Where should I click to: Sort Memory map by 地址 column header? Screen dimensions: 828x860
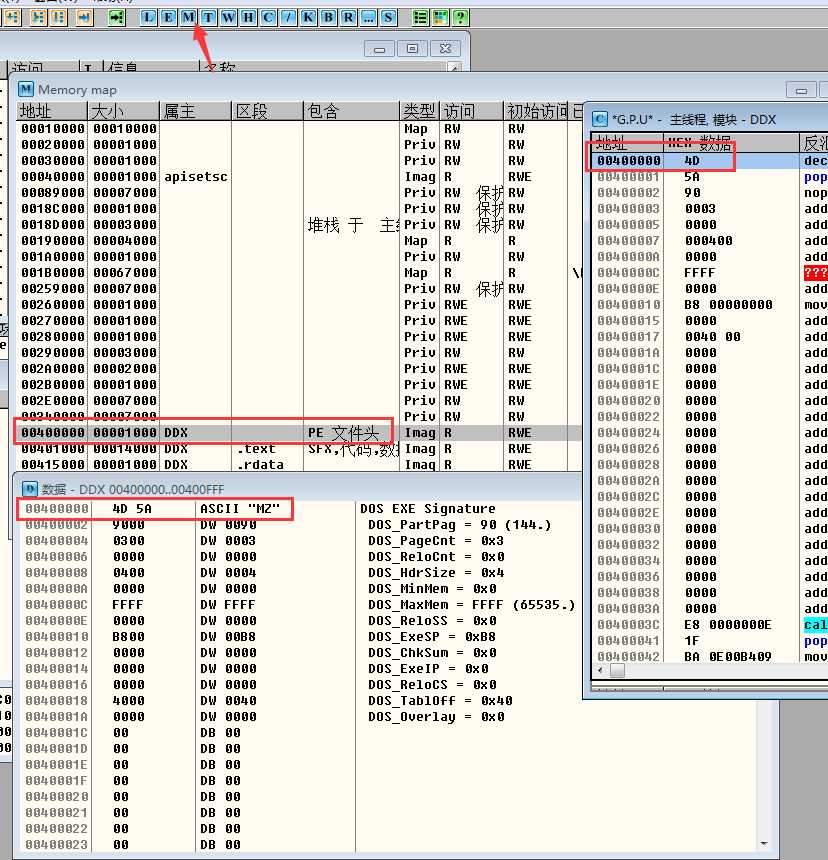coord(53,111)
